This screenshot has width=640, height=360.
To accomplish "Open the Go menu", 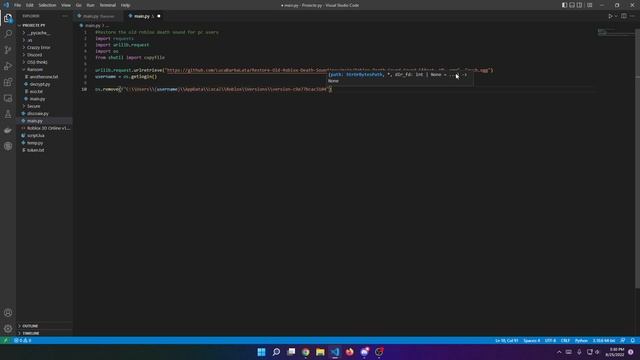I will click(78, 5).
